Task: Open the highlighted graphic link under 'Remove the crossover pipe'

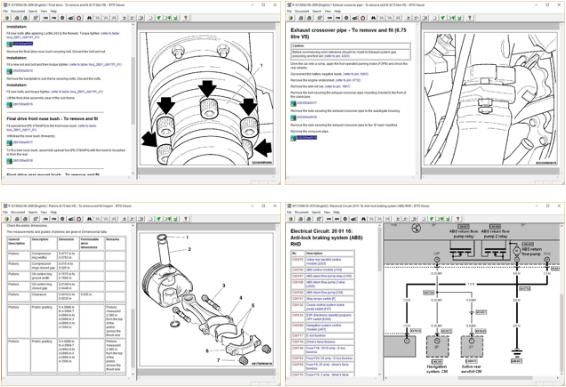Action: (307, 138)
